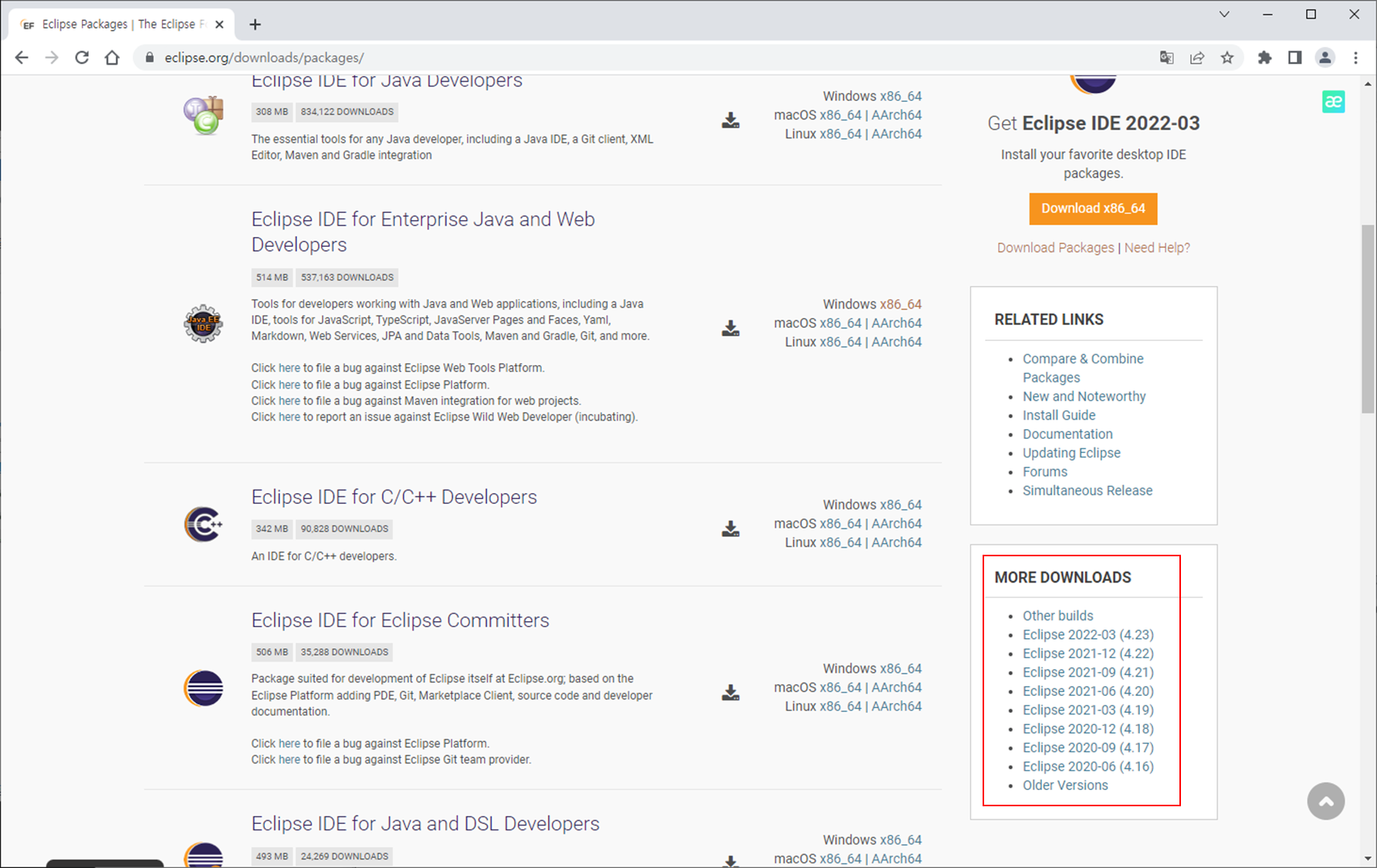Viewport: 1377px width, 868px height.
Task: Click the vertical page scrollbar thumb
Action: coord(1369,319)
